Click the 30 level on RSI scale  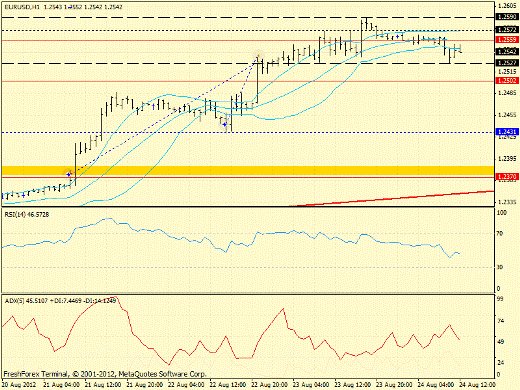[499, 267]
